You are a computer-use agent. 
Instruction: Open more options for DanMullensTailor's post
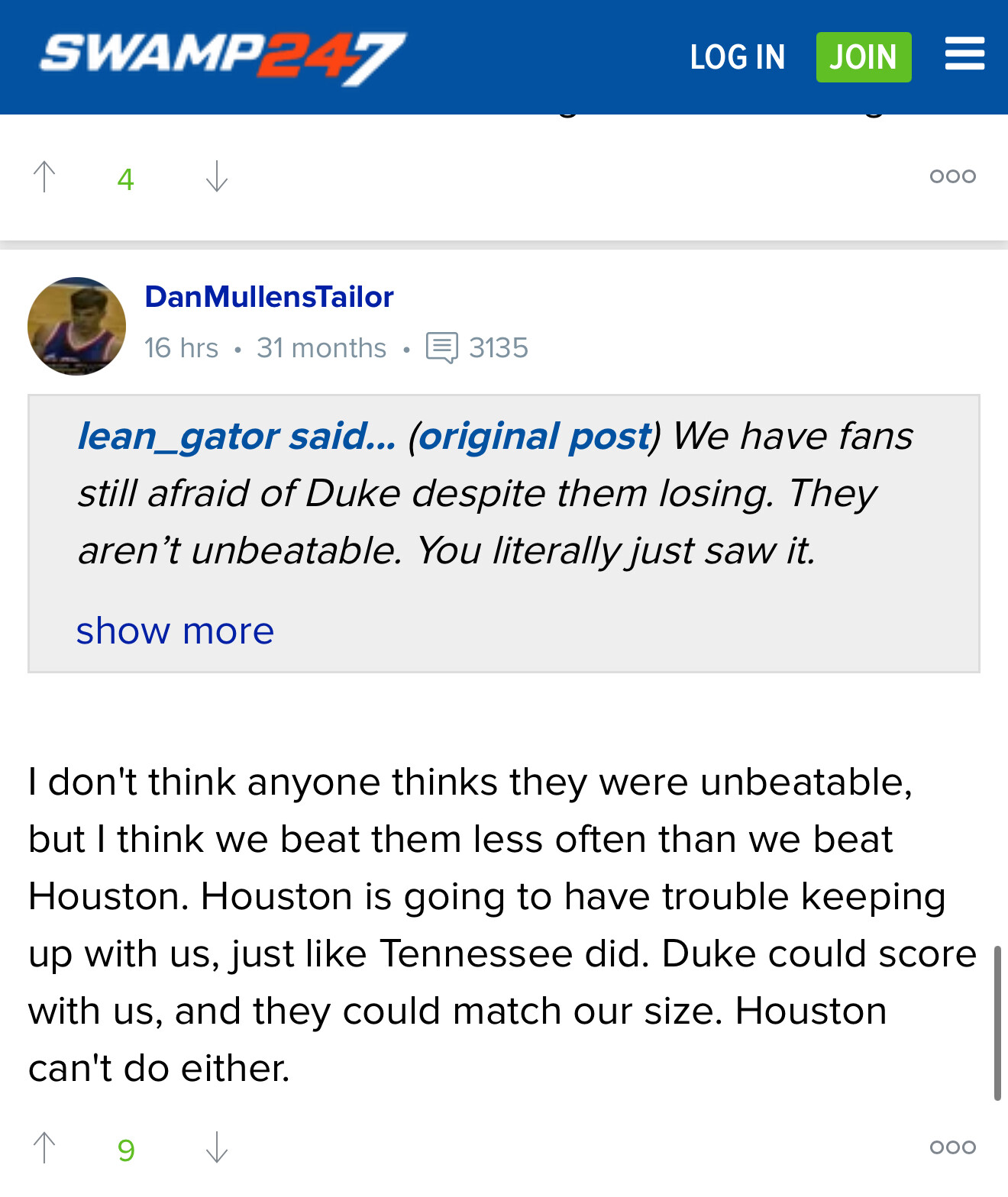(x=952, y=1147)
